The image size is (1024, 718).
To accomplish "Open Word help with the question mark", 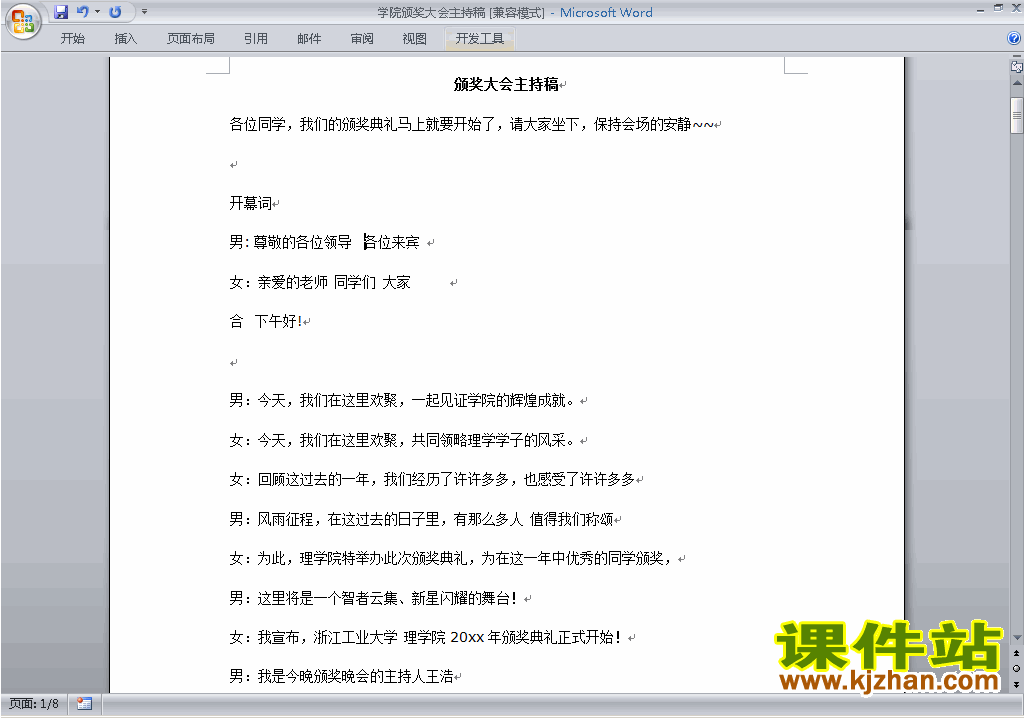I will click(1014, 39).
